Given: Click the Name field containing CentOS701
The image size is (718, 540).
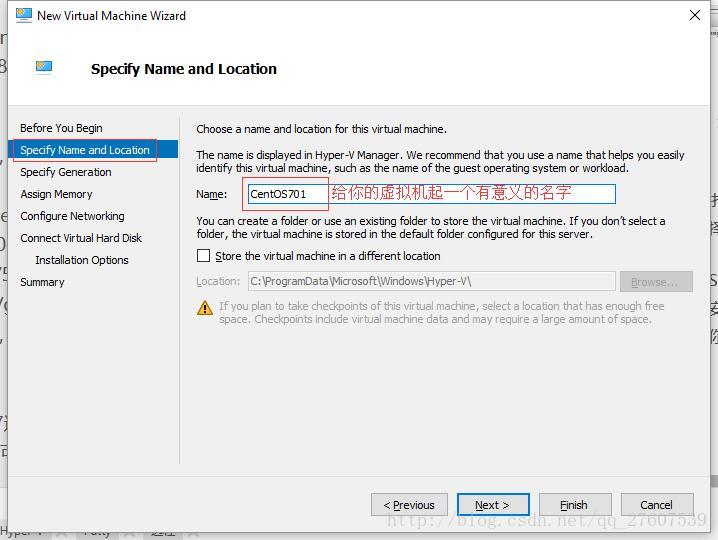Looking at the screenshot, I should coord(432,194).
